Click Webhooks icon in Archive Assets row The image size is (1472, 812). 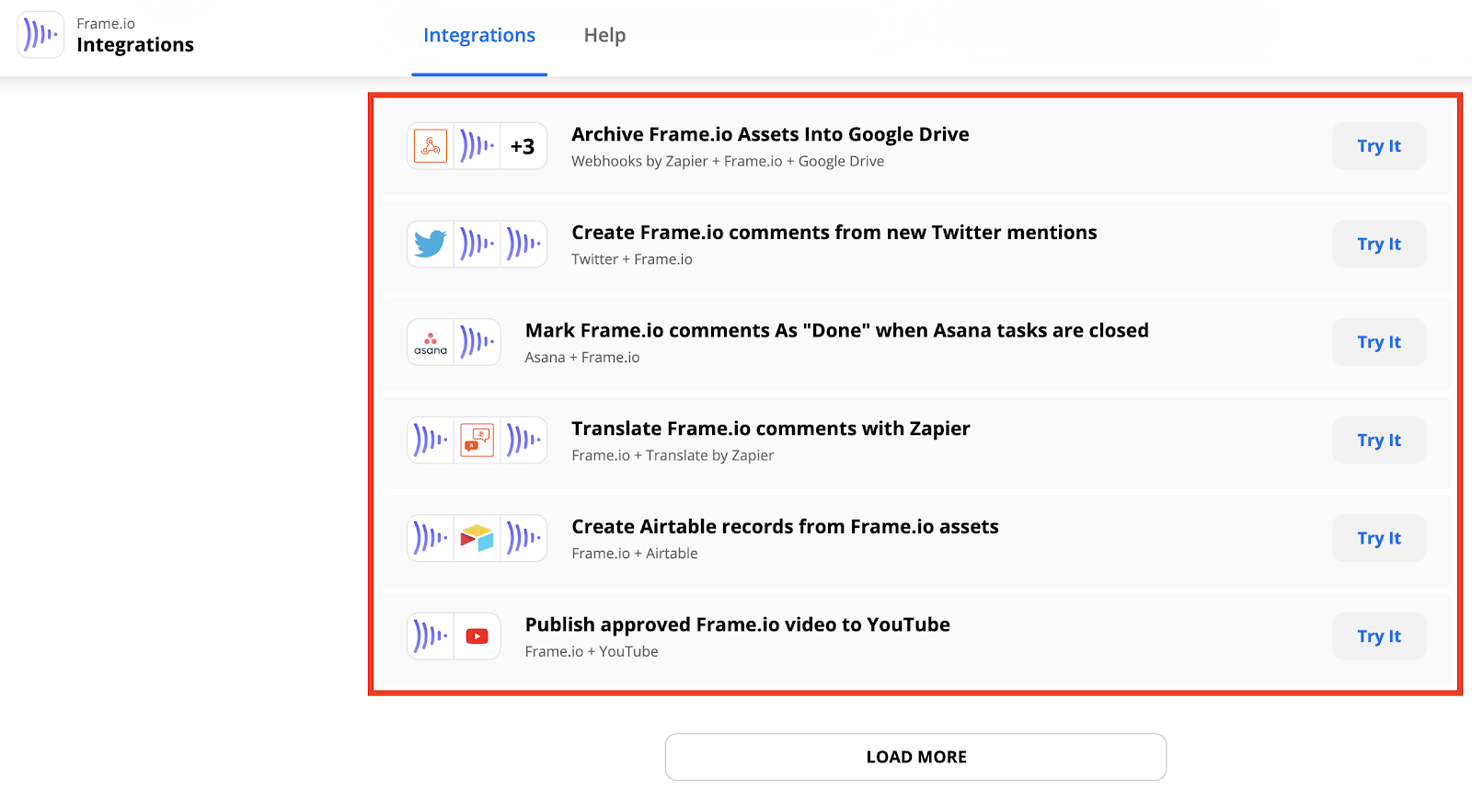(x=431, y=146)
